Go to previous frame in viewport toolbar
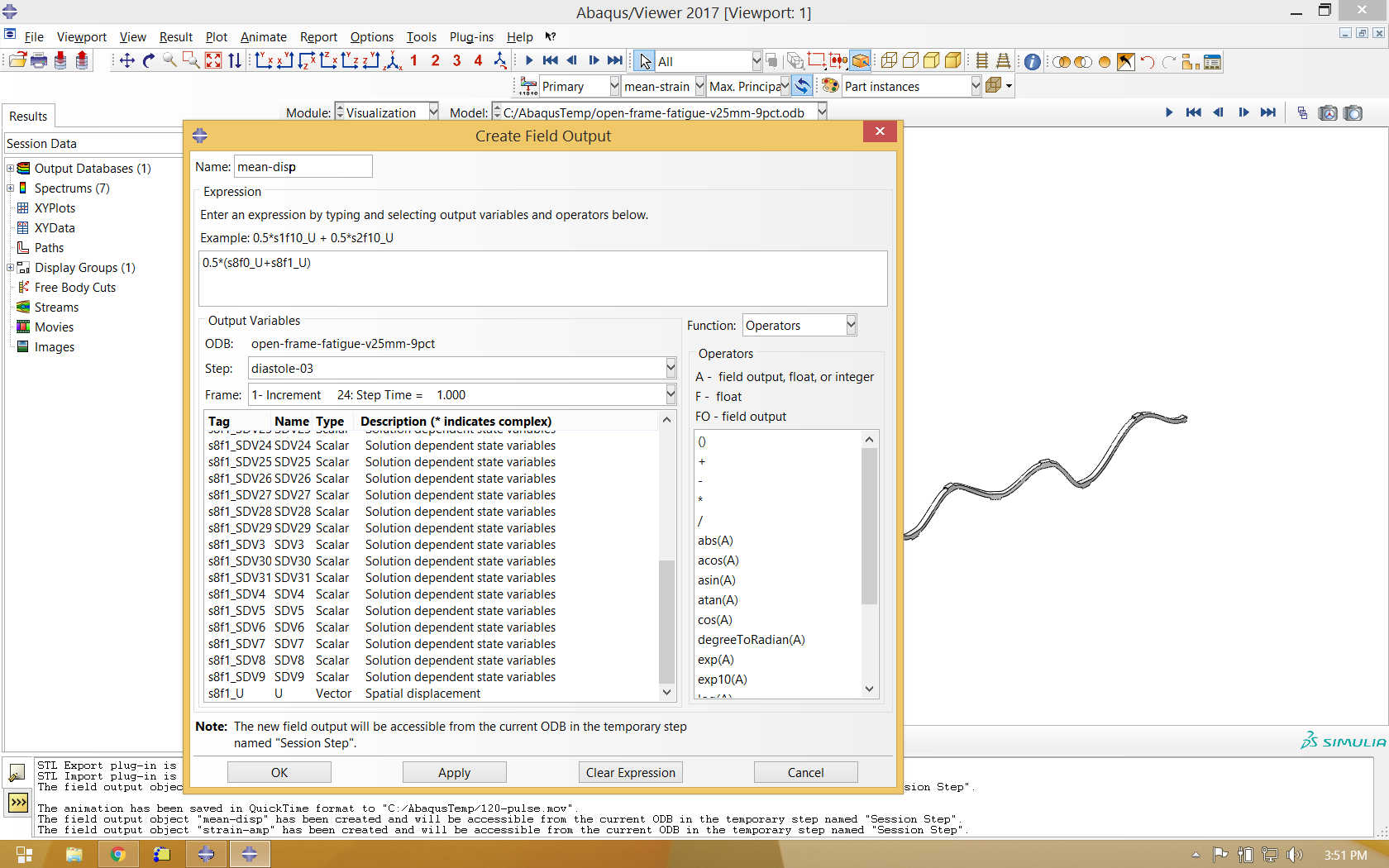Viewport: 1389px width, 868px height. tap(1218, 112)
